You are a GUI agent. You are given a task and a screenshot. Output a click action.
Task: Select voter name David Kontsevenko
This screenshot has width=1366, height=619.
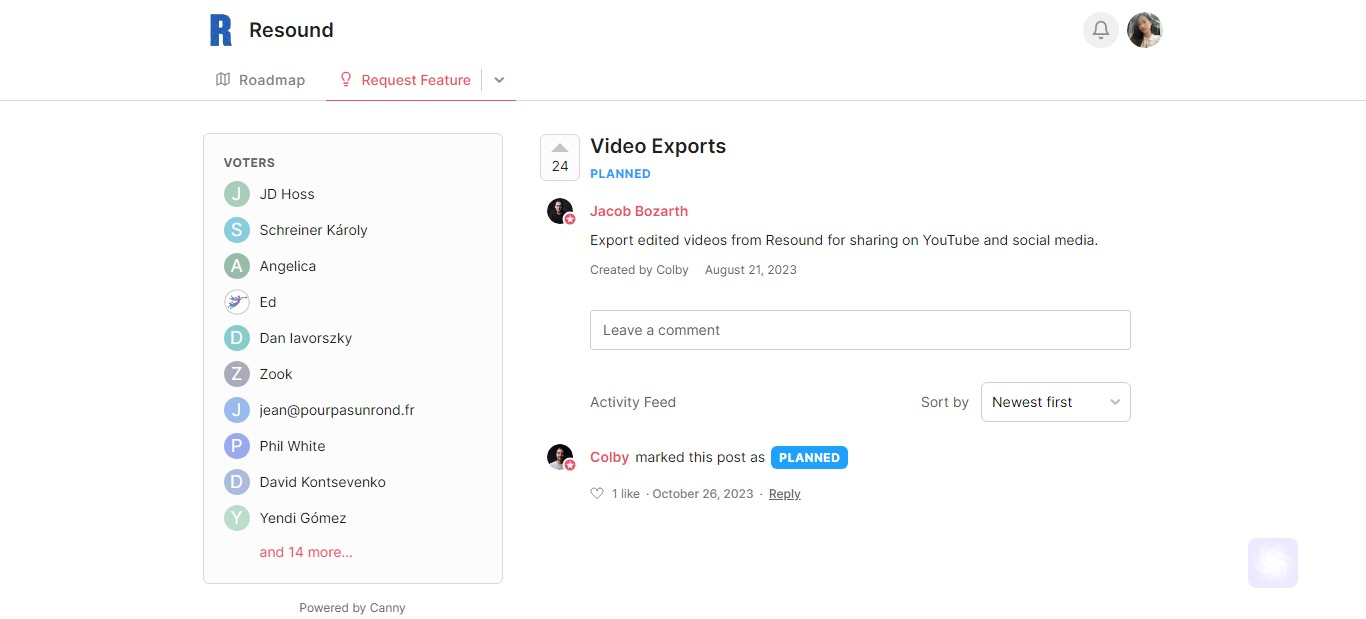323,482
